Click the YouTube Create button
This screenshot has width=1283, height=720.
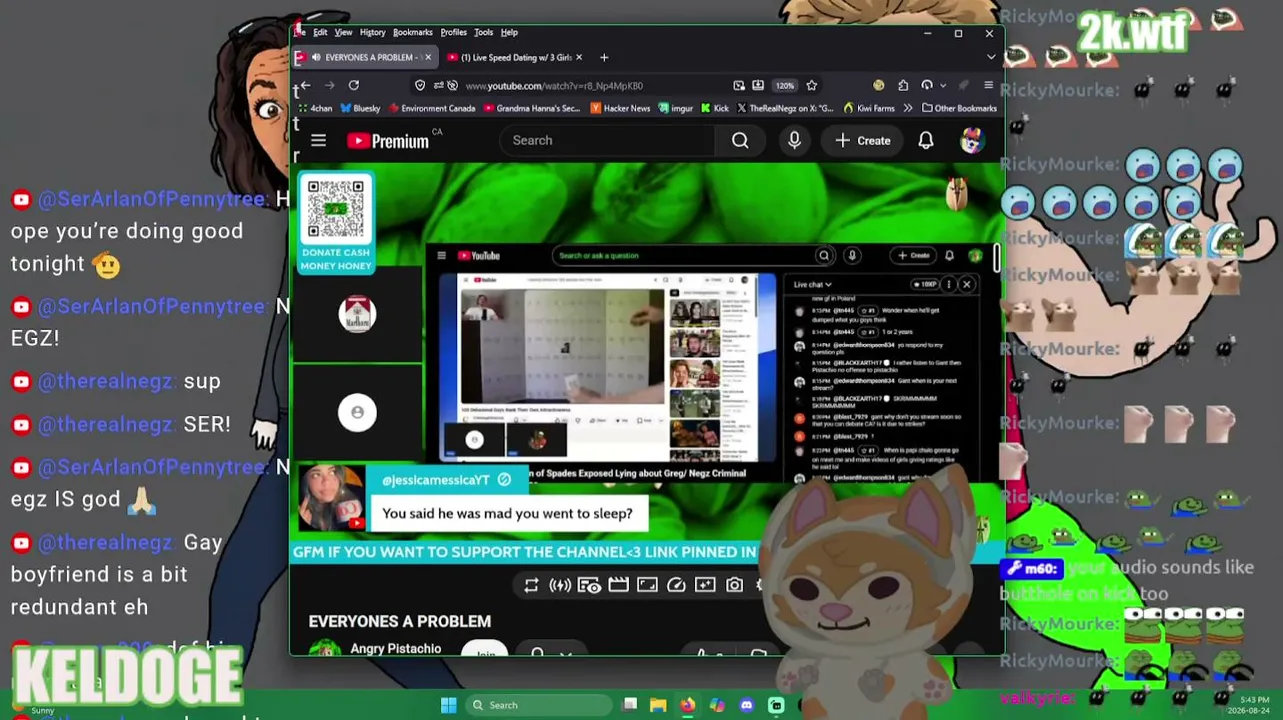[x=862, y=141]
